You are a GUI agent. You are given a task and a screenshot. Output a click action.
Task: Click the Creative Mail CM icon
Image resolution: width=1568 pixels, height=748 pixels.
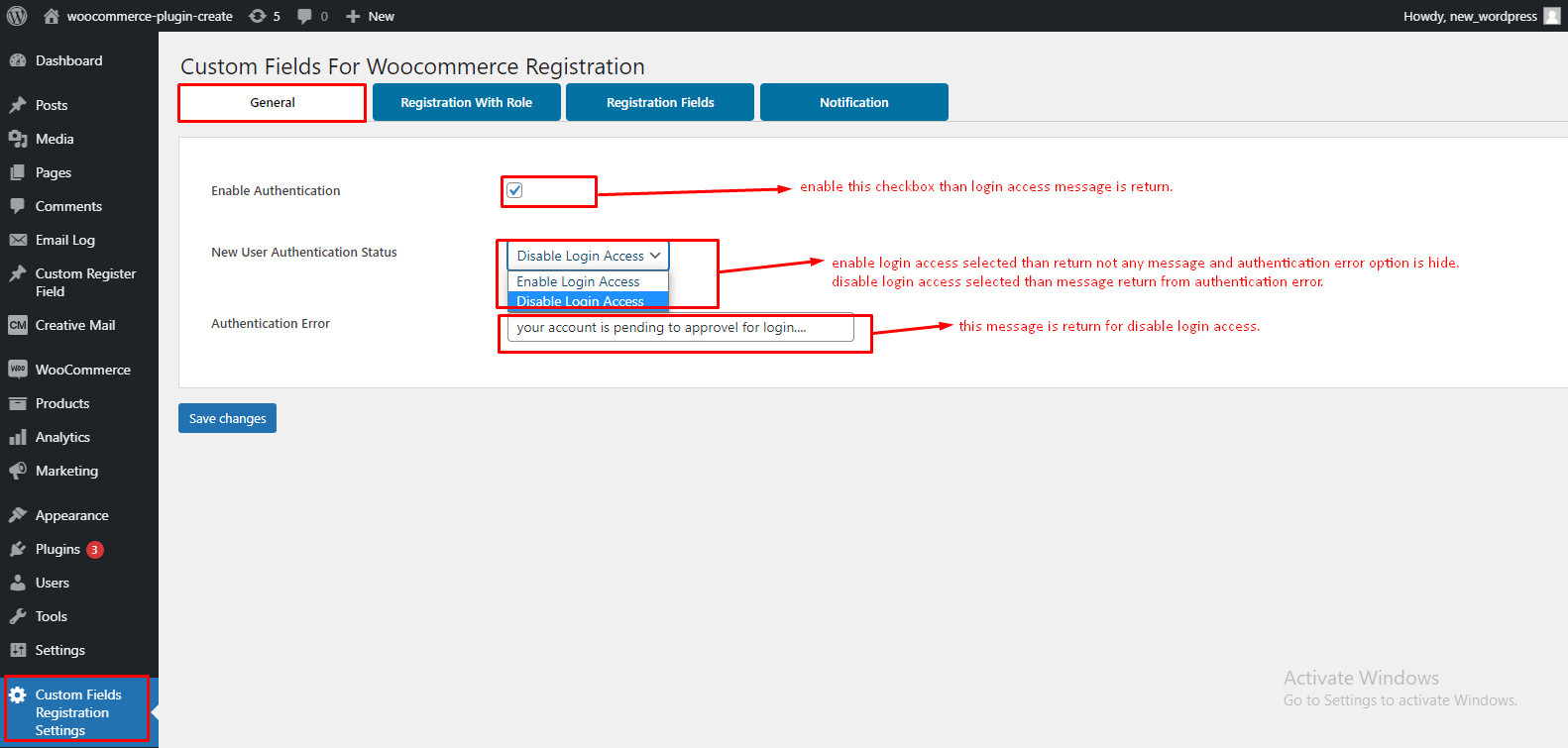18,325
